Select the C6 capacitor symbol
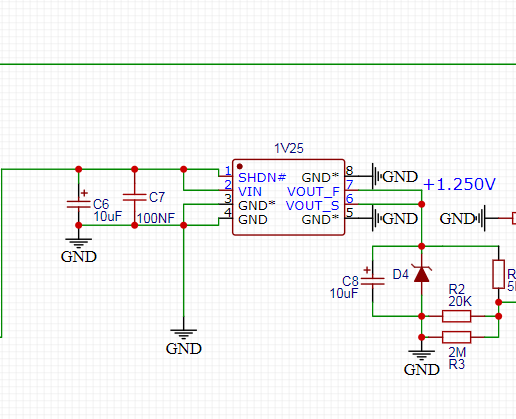This screenshot has width=516, height=419. coord(79,204)
